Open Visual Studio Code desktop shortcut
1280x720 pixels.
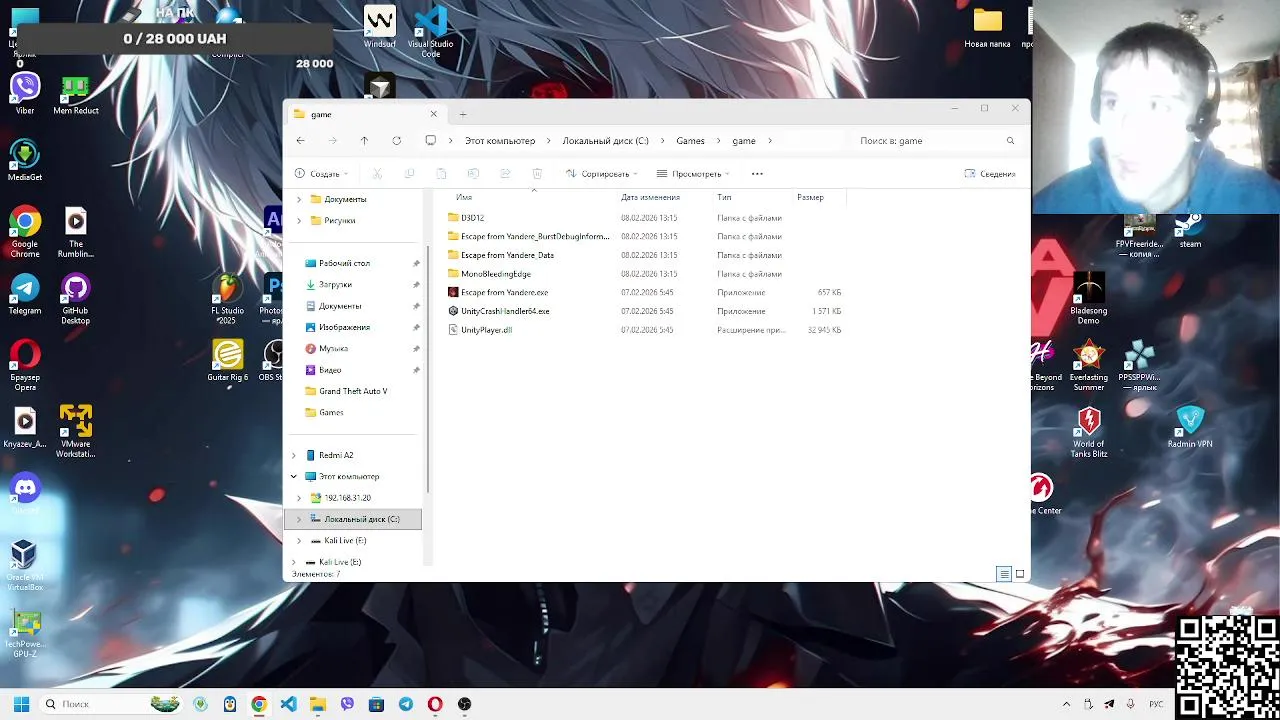coord(430,32)
